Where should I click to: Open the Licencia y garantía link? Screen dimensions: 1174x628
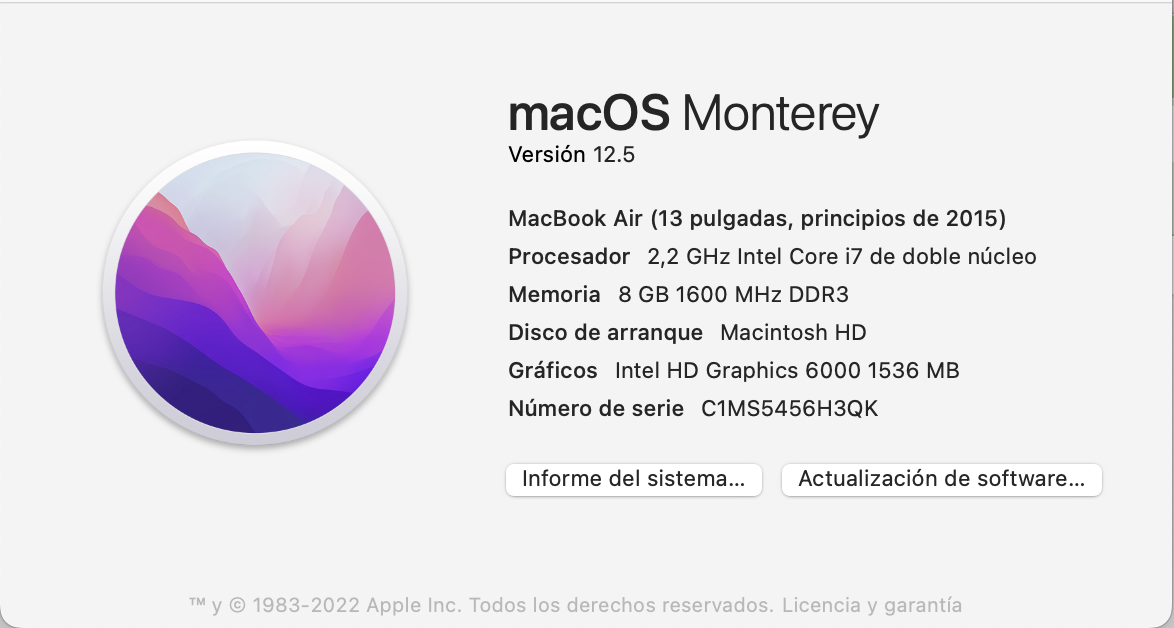tap(872, 605)
